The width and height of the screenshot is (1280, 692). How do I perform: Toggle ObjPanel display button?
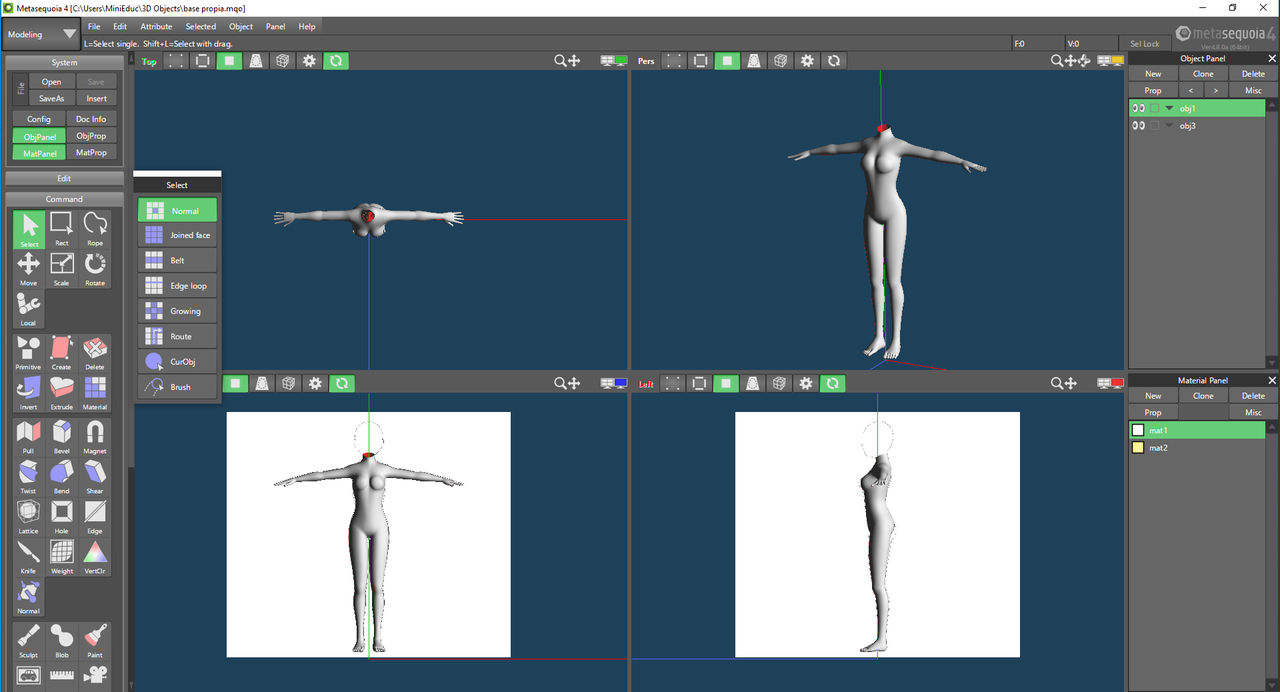[x=39, y=136]
